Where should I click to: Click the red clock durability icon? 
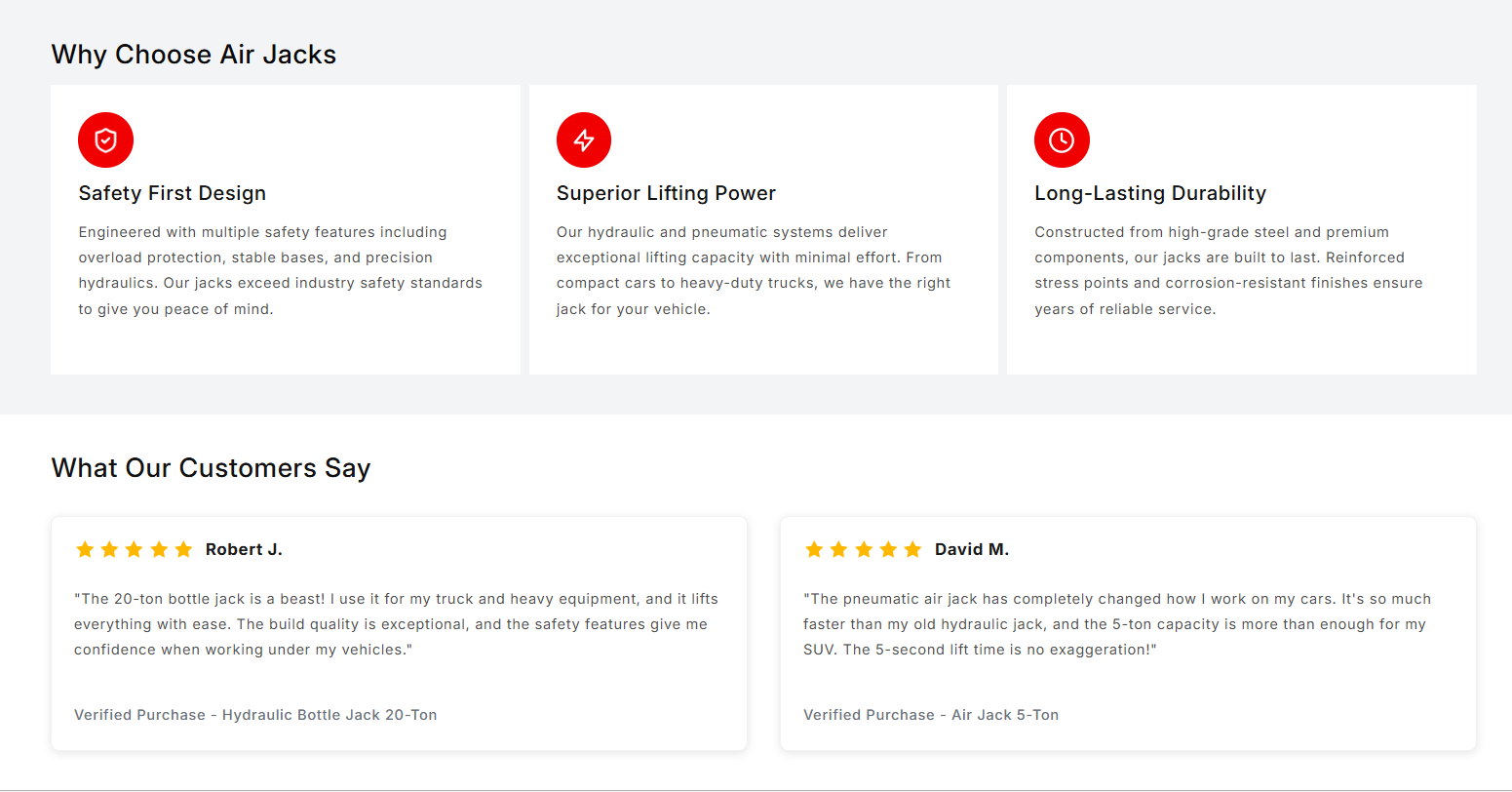(1062, 140)
